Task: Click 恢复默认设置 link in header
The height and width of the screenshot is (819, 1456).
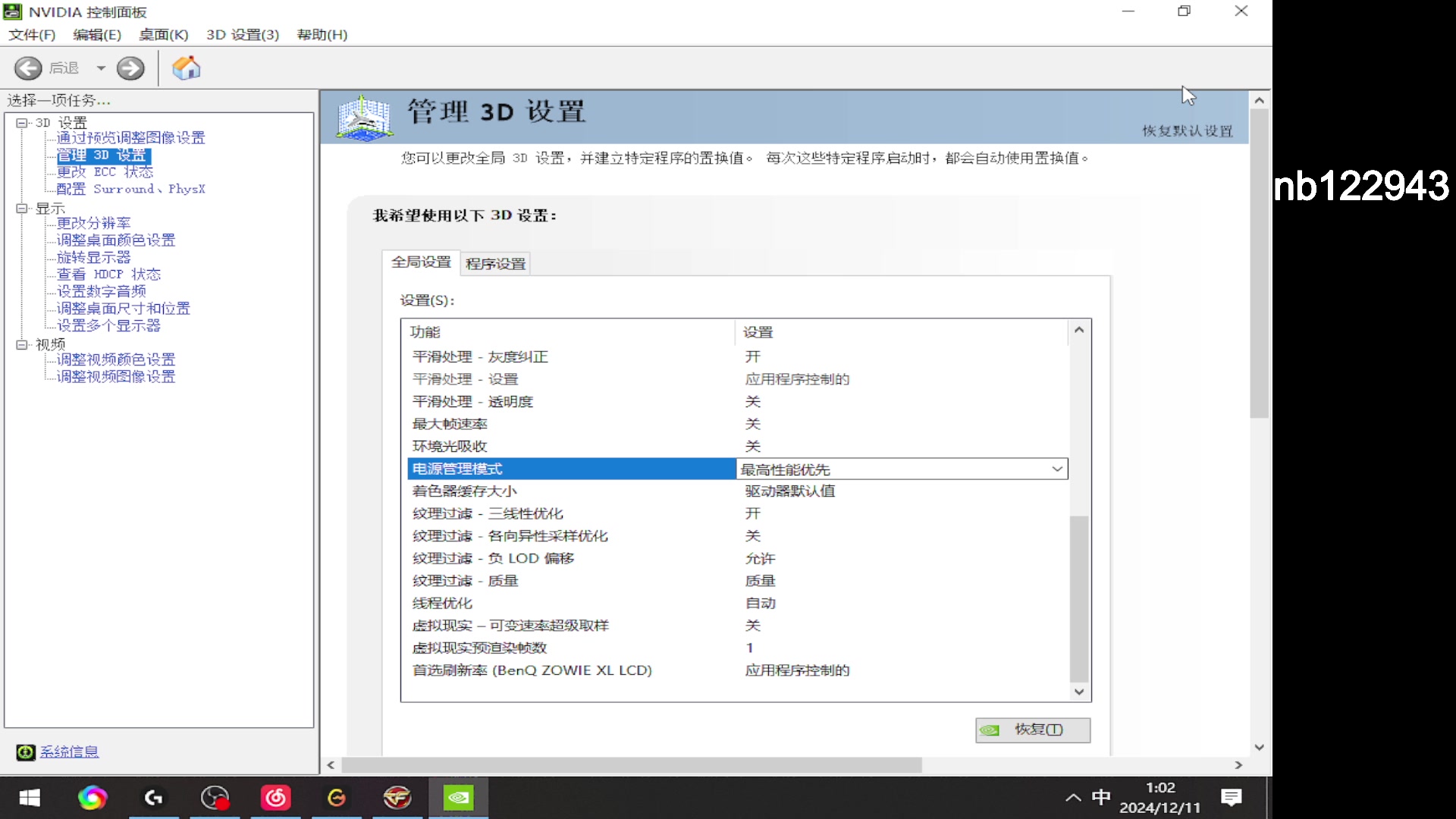Action: click(x=1188, y=131)
